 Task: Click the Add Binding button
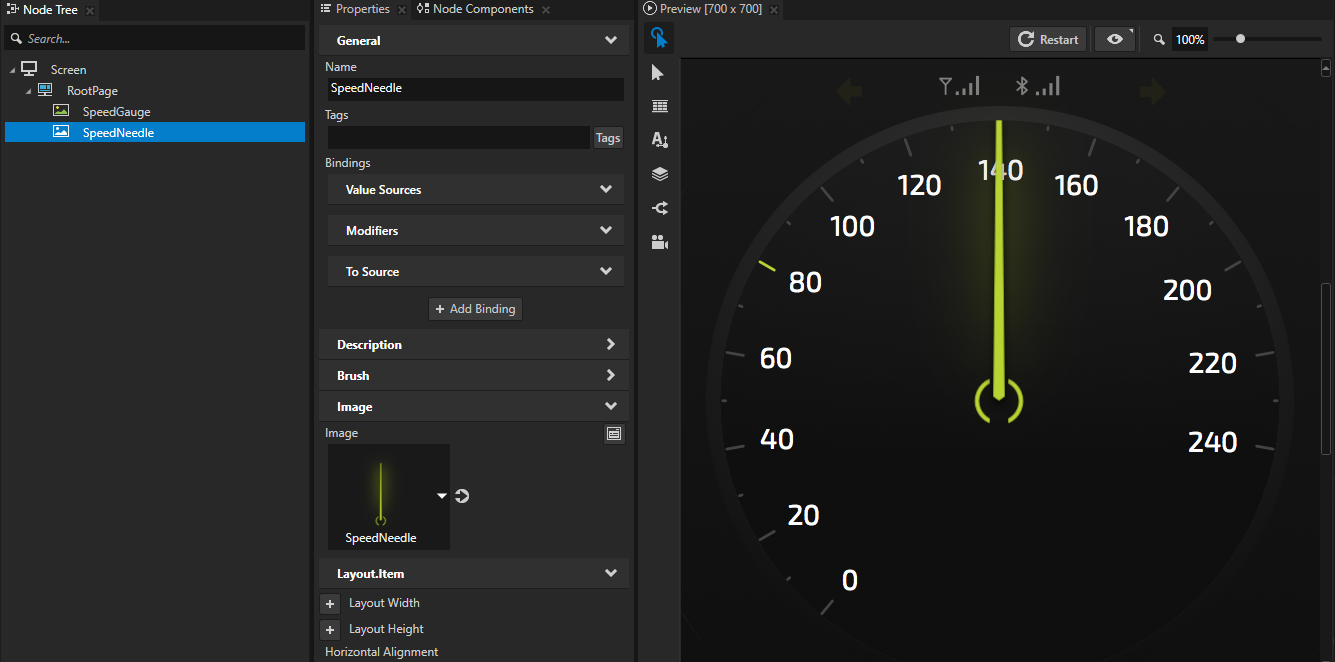pyautogui.click(x=475, y=309)
